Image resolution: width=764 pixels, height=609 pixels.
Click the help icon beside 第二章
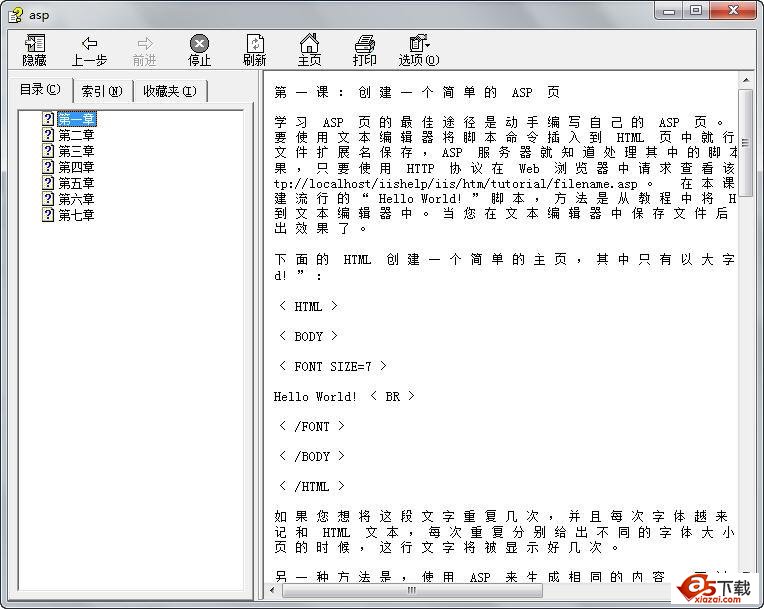click(x=48, y=135)
